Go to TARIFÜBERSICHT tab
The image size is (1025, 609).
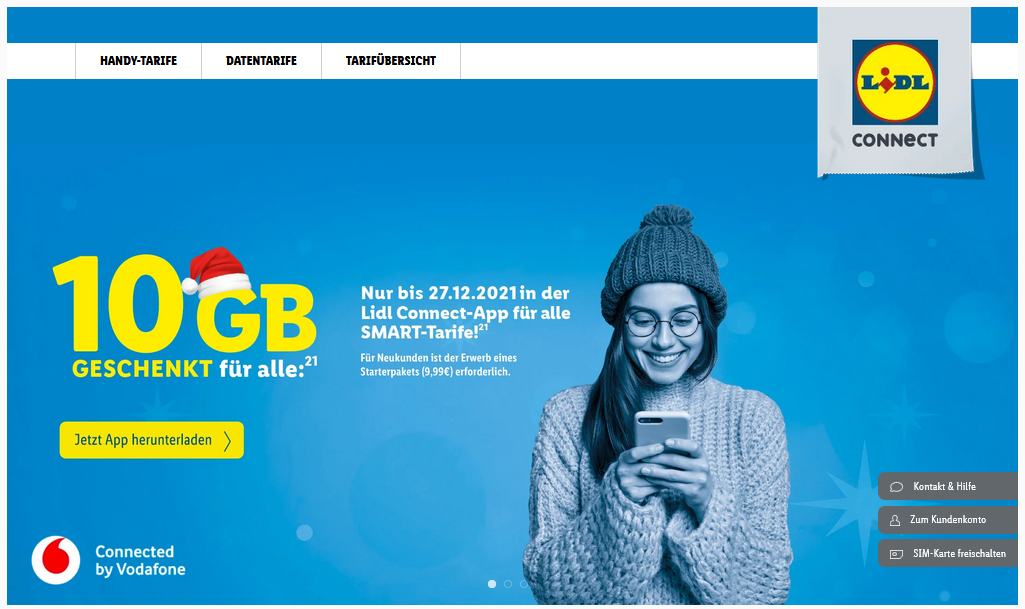(x=391, y=61)
